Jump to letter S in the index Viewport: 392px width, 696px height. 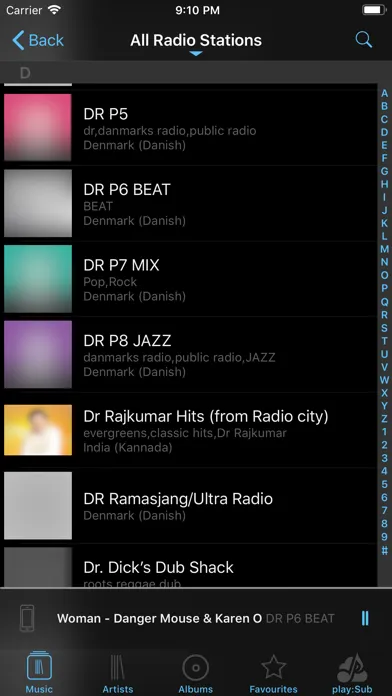pyautogui.click(x=384, y=328)
